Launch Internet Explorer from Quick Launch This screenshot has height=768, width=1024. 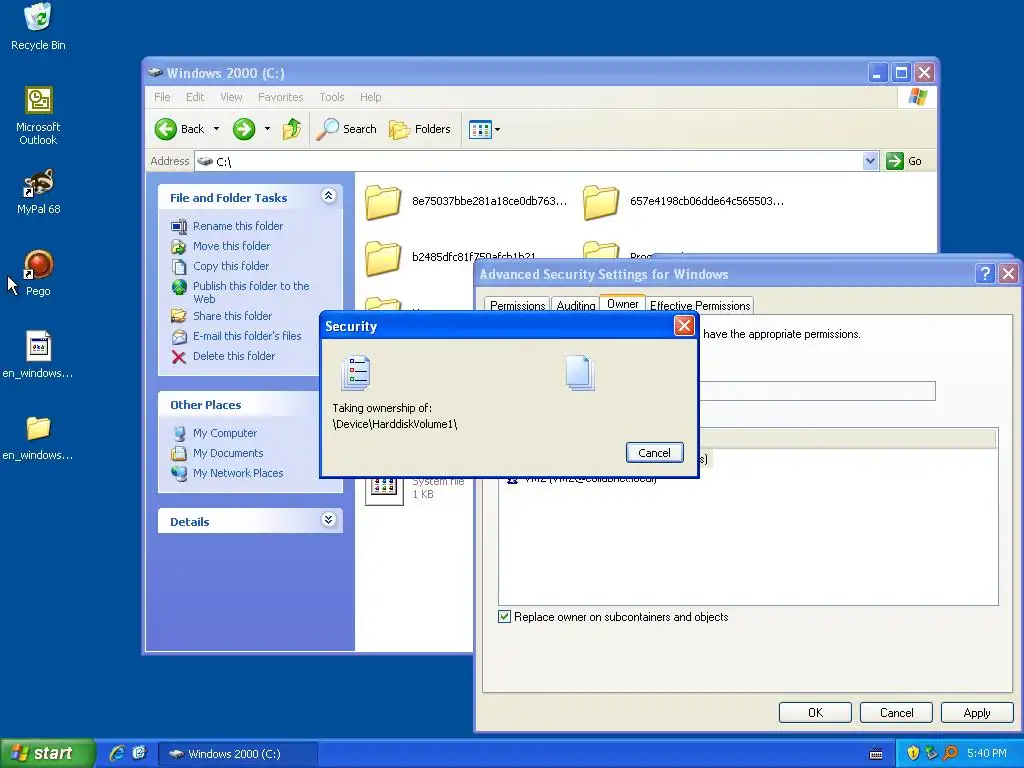[117, 753]
